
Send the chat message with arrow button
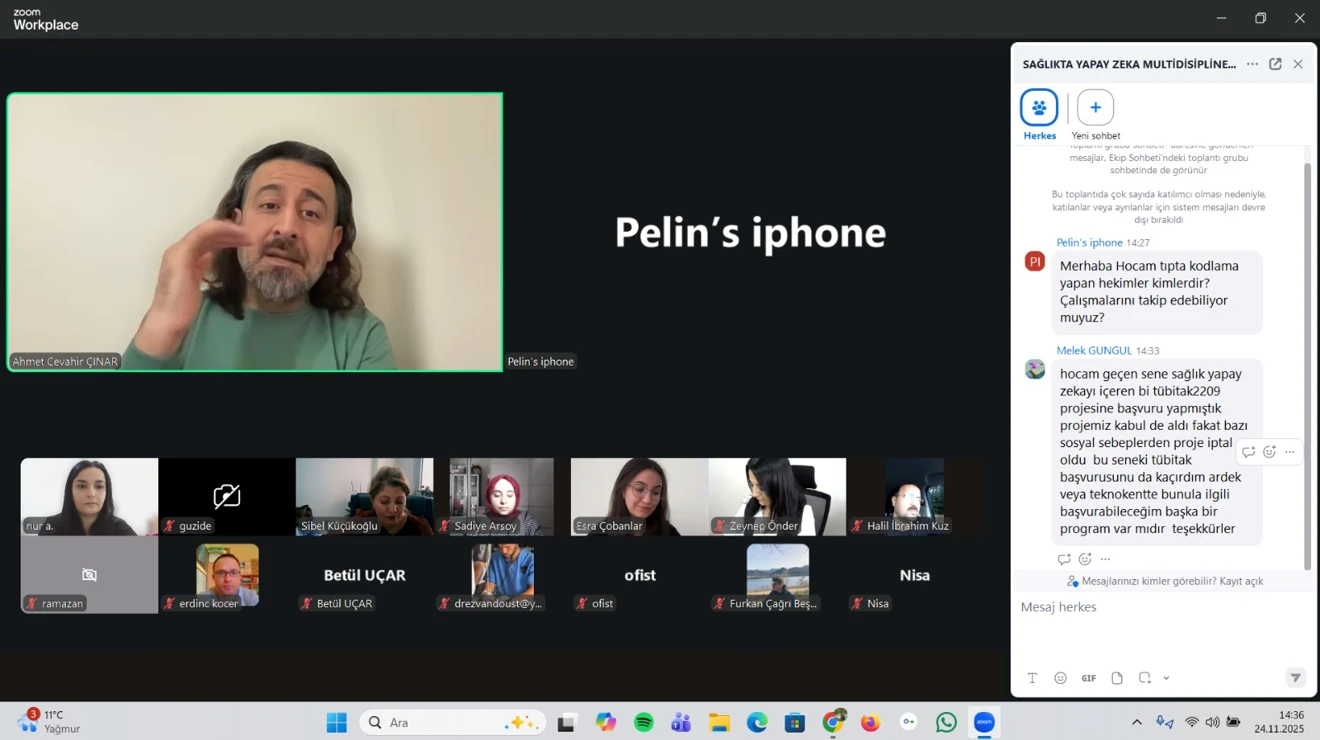(x=1295, y=678)
